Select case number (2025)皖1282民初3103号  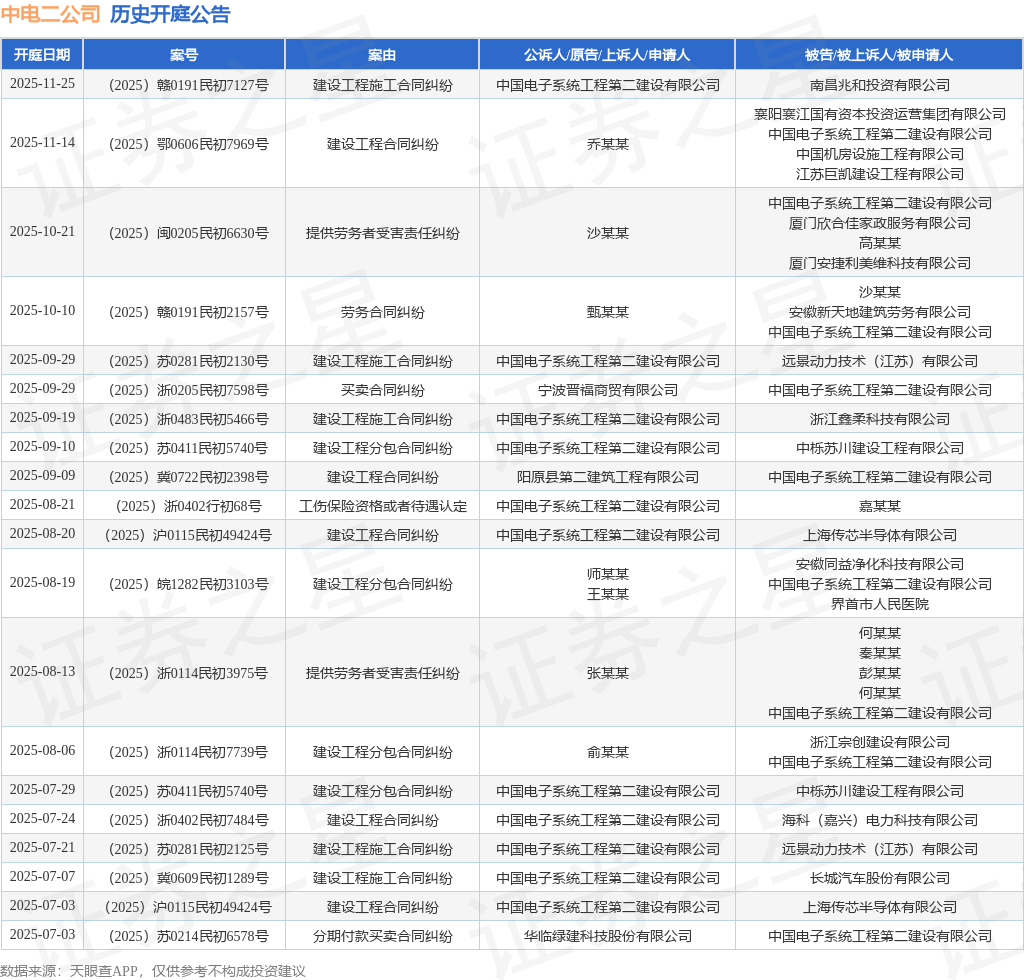(x=188, y=584)
